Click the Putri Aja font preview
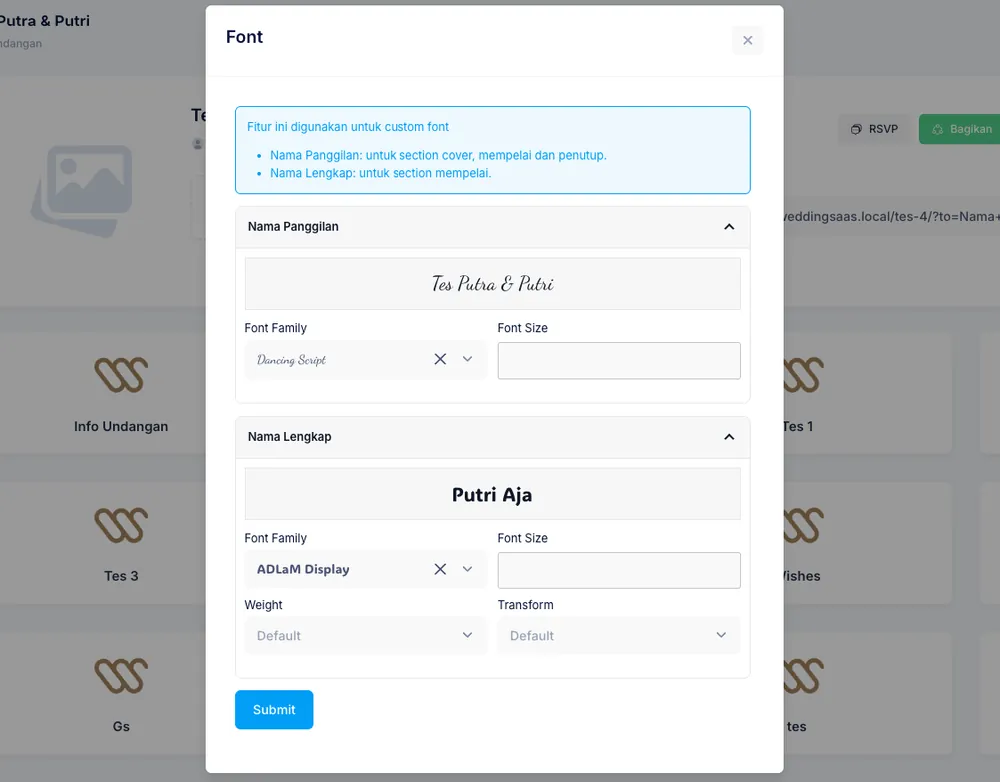 click(492, 494)
